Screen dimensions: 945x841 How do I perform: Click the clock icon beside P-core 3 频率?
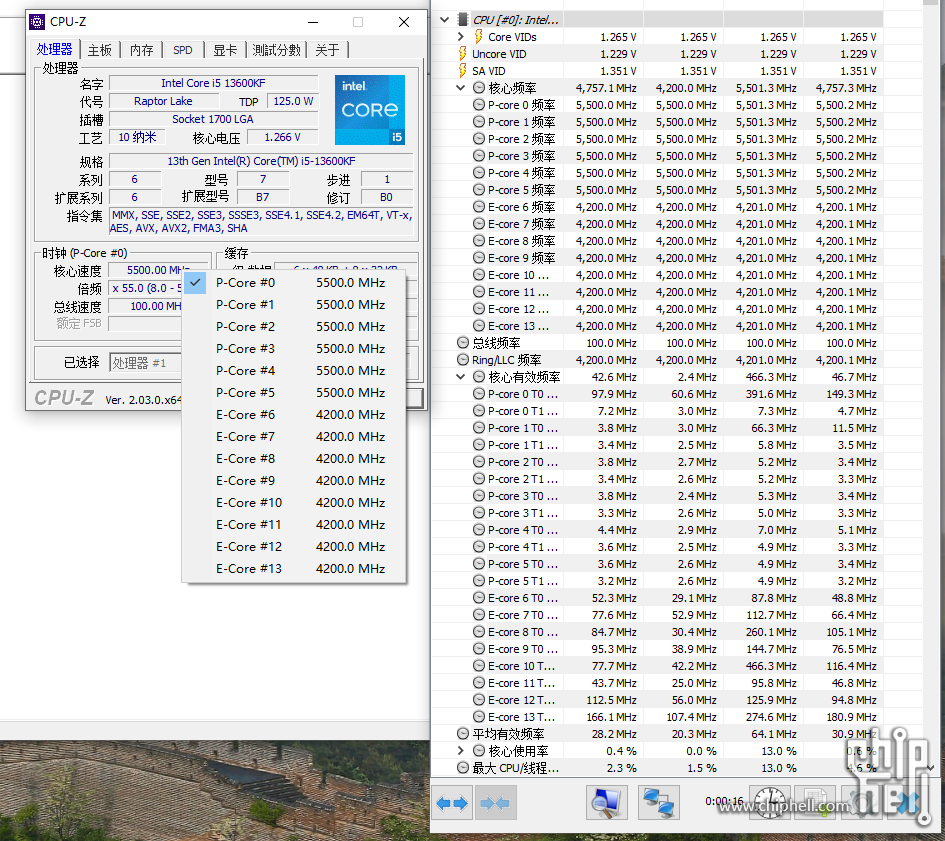coord(479,156)
